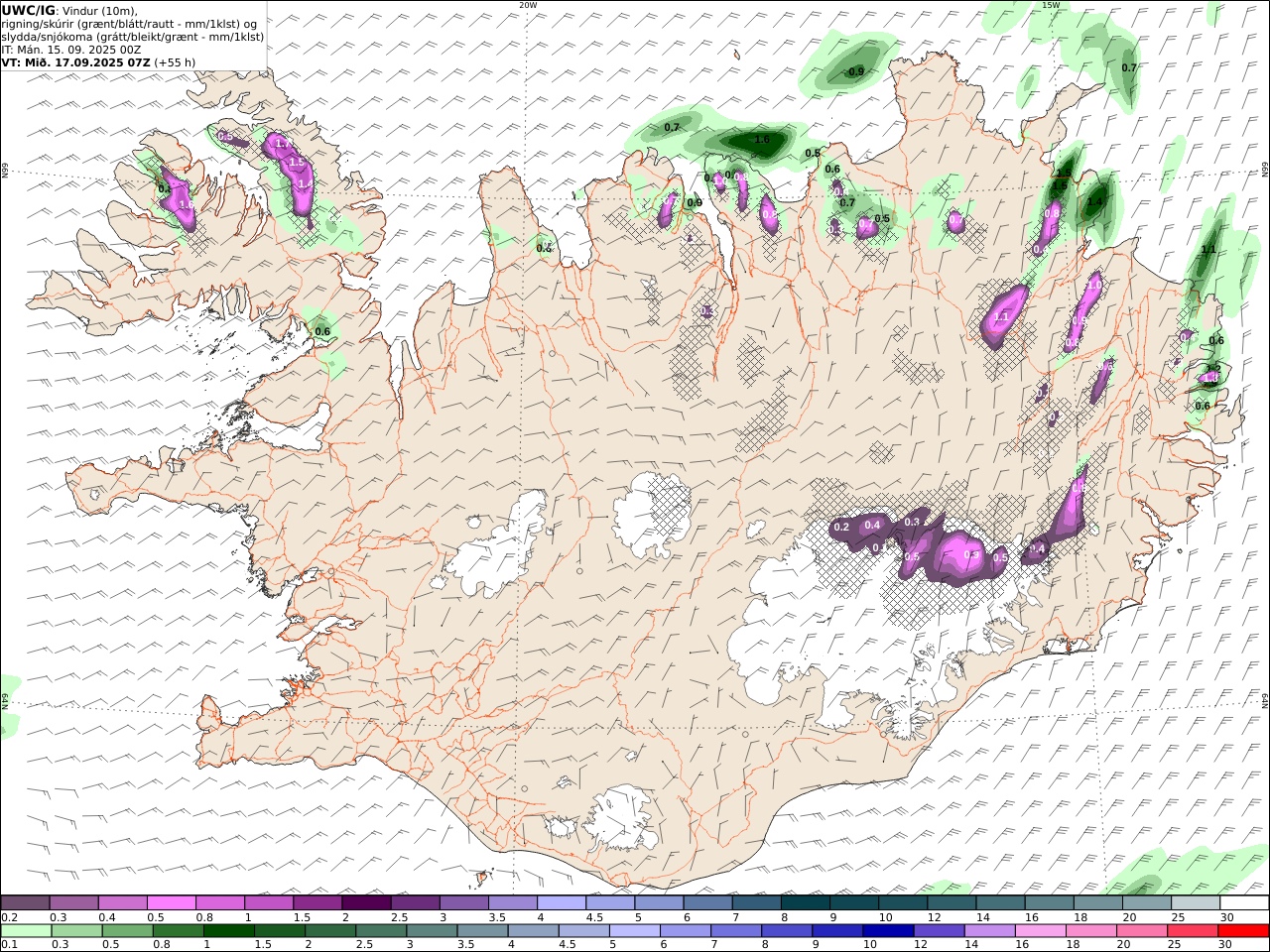
Task: Click the lower legend swatch between 7 and 8
Action: click(x=736, y=930)
